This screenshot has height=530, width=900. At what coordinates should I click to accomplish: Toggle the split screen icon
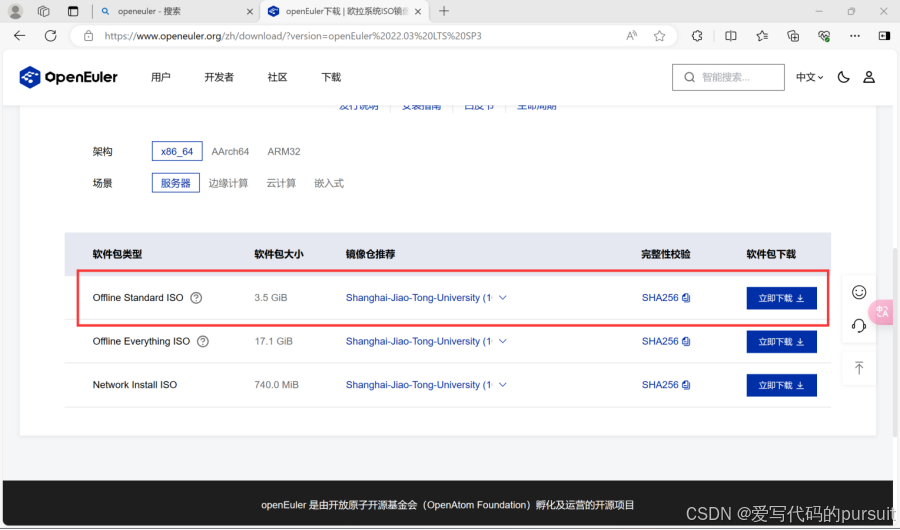click(x=730, y=36)
